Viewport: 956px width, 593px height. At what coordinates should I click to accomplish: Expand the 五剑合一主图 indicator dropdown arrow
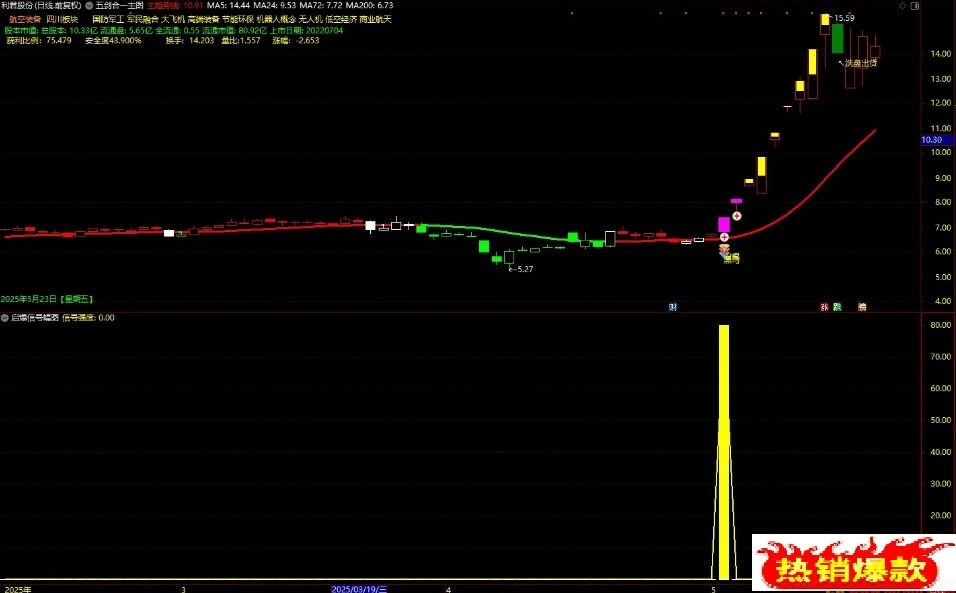tap(90, 6)
